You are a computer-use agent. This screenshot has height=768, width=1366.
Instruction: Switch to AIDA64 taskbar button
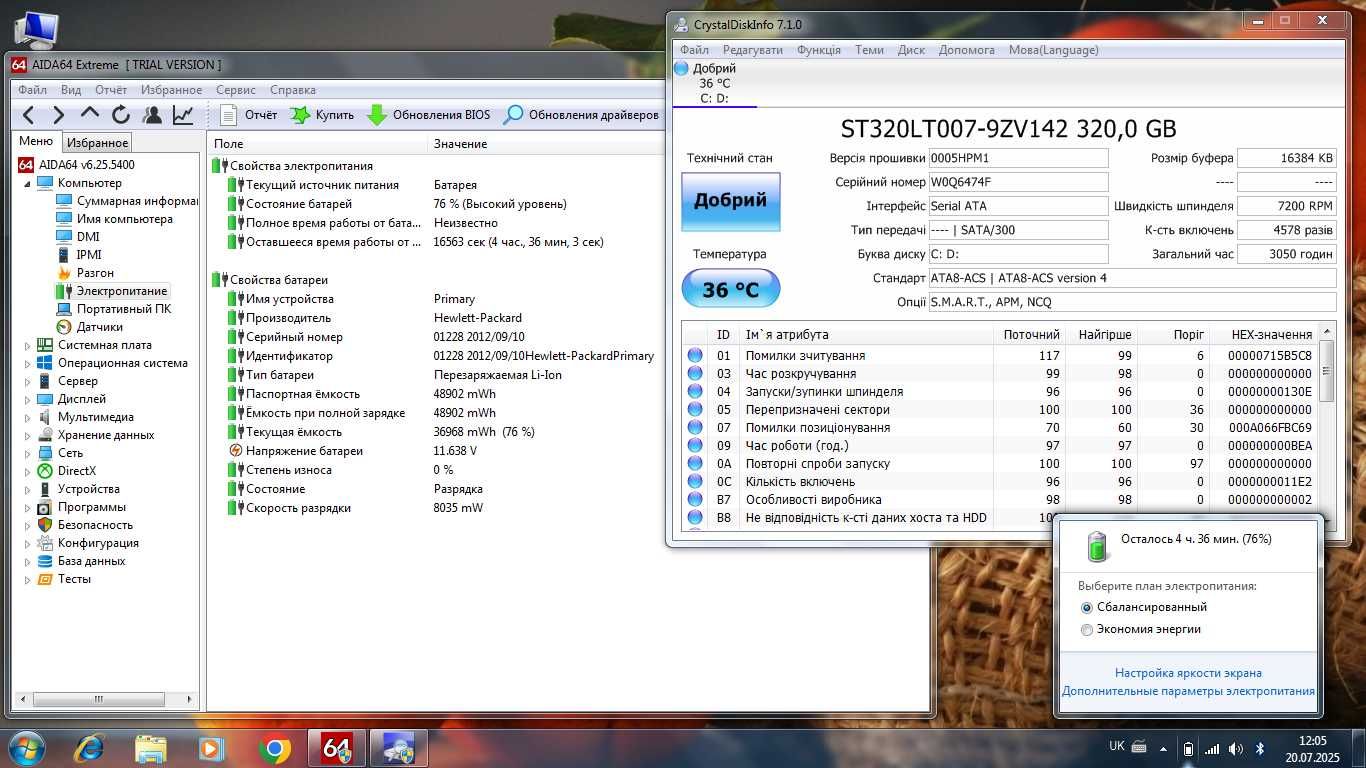pyautogui.click(x=336, y=748)
